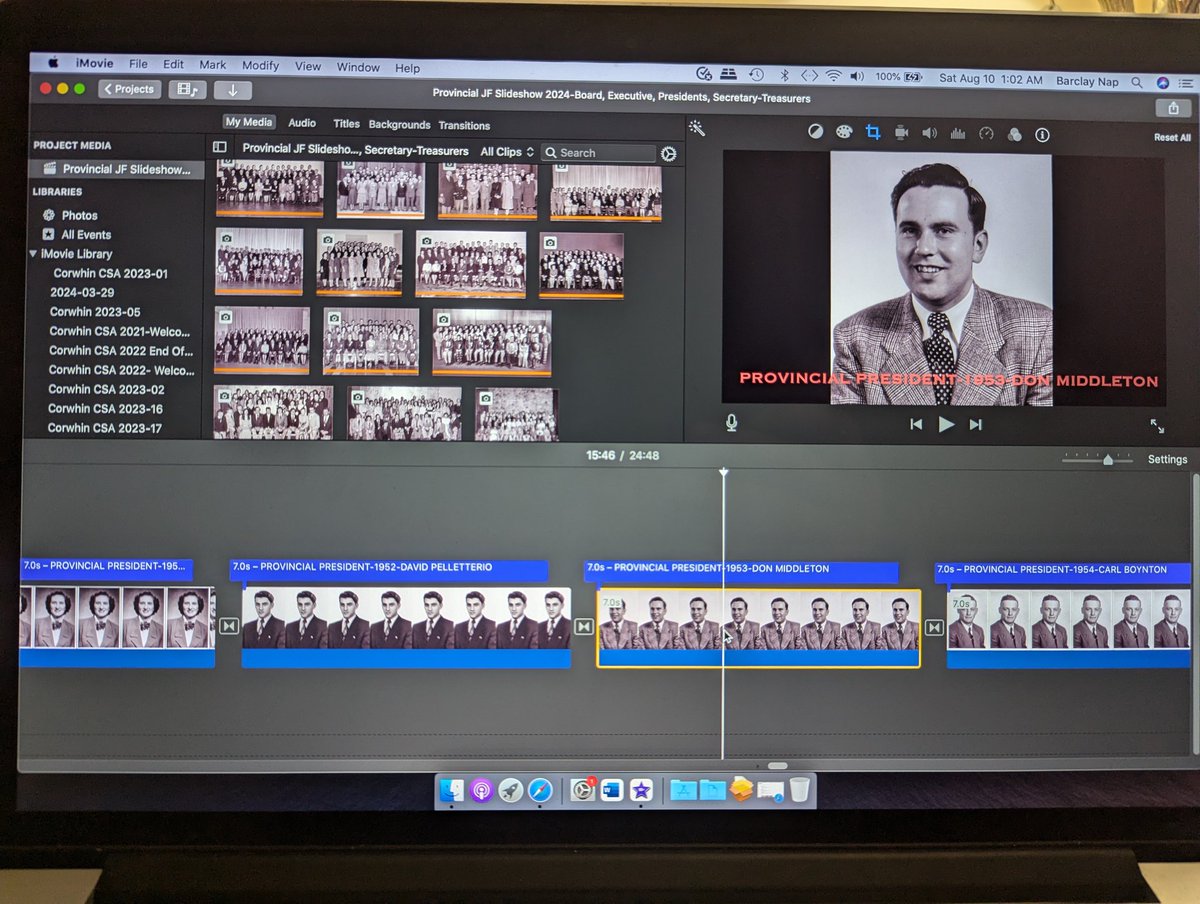Image resolution: width=1200 pixels, height=904 pixels.
Task: Open the browser settings gear icon
Action: click(669, 154)
